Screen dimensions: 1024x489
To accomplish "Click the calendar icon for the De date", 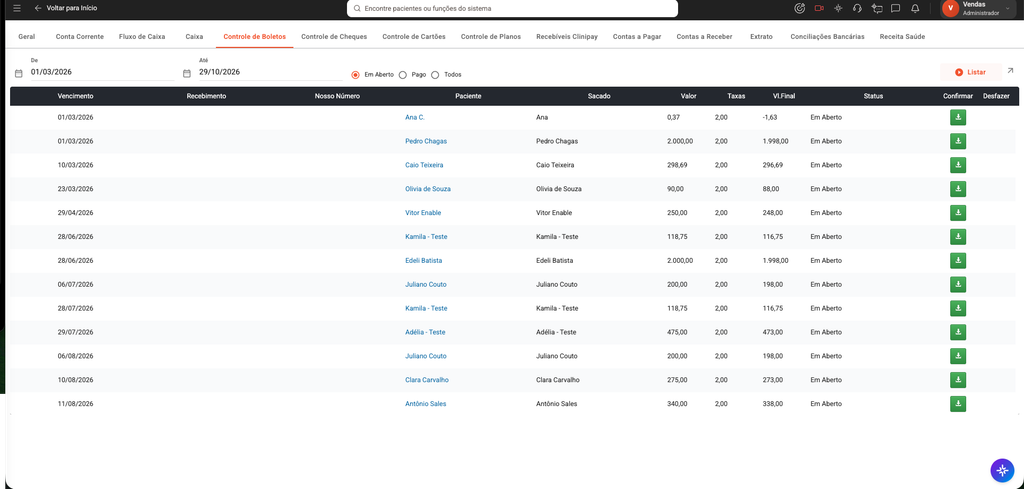I will coord(18,74).
